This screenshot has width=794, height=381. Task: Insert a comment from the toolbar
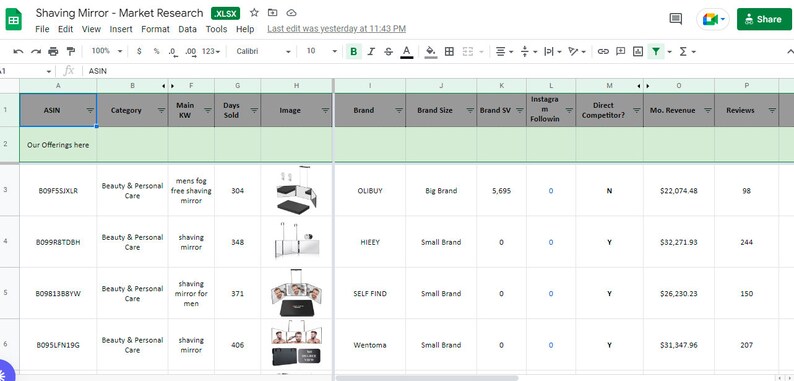(620, 51)
